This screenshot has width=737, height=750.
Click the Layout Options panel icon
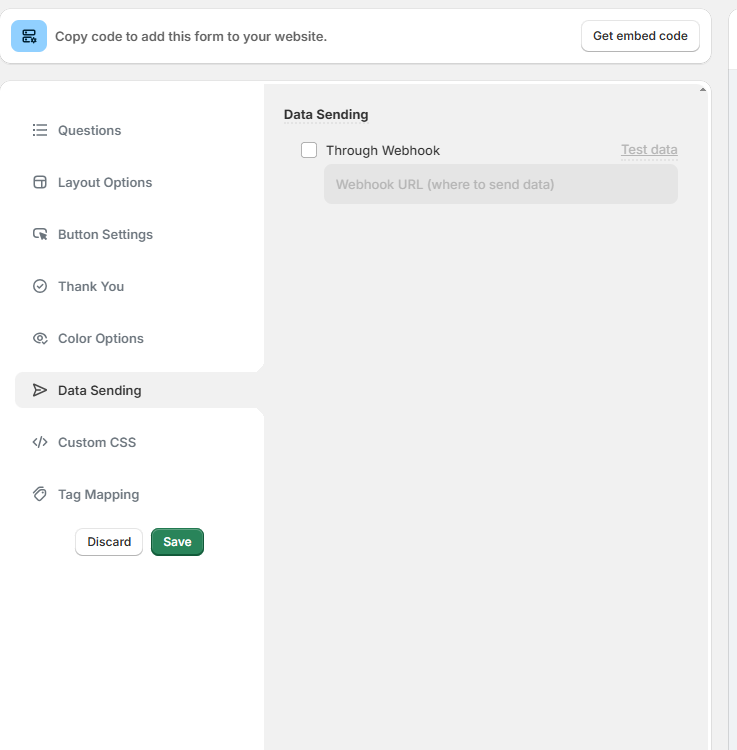(x=40, y=182)
